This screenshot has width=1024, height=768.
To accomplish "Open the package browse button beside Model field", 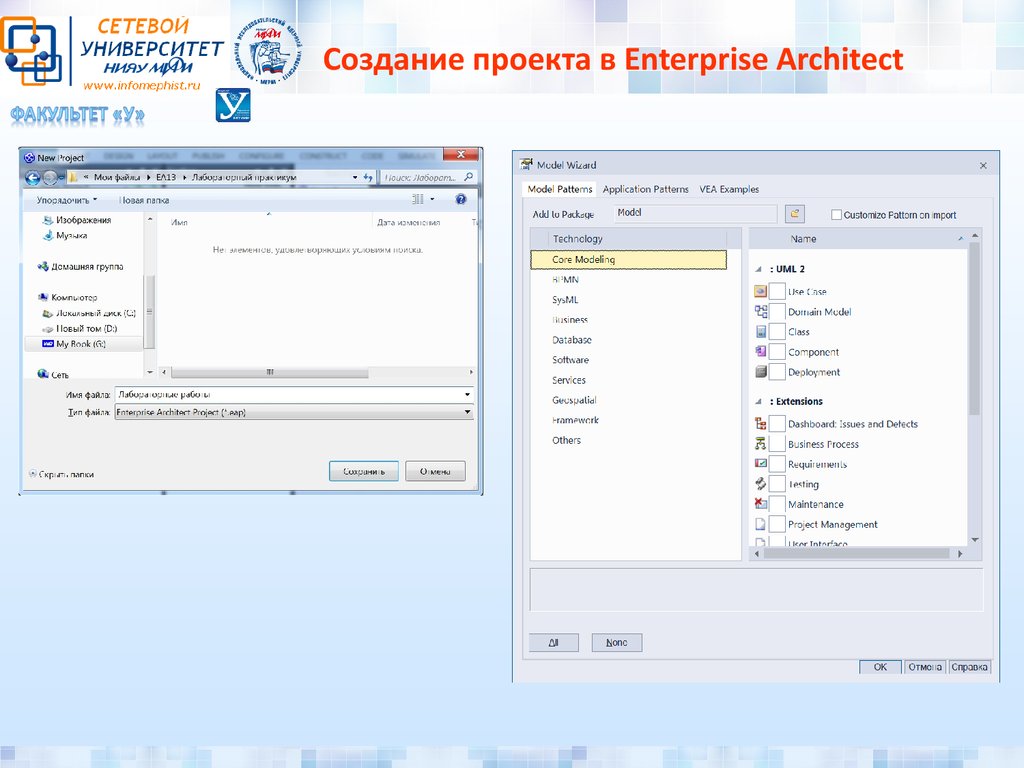I will coord(794,214).
